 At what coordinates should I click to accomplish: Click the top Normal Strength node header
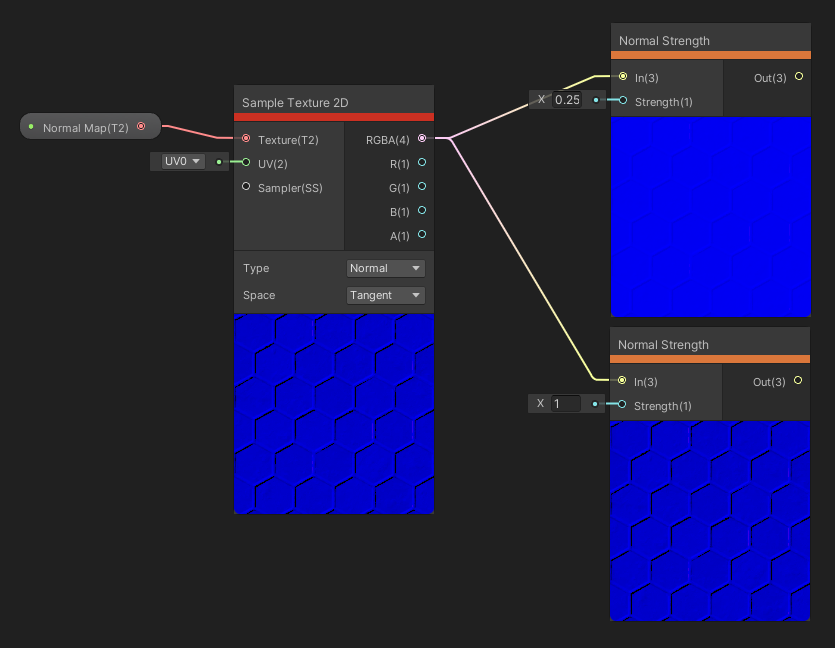pyautogui.click(x=710, y=41)
